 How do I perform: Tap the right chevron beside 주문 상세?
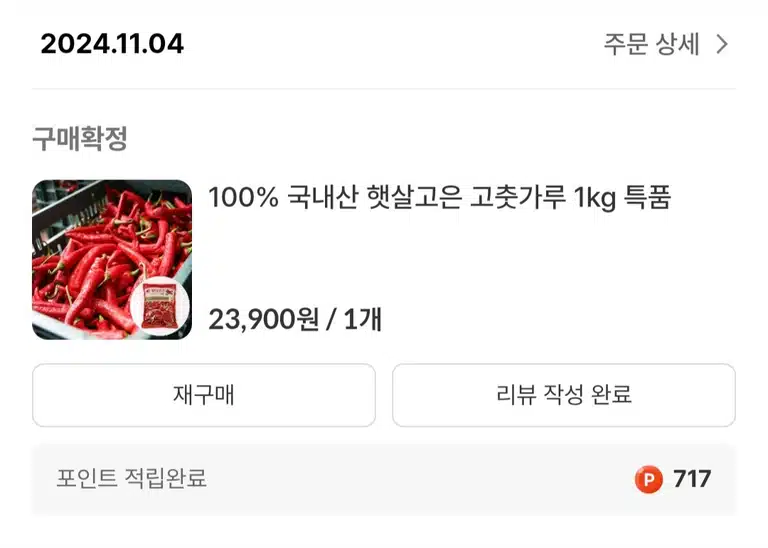tap(722, 45)
